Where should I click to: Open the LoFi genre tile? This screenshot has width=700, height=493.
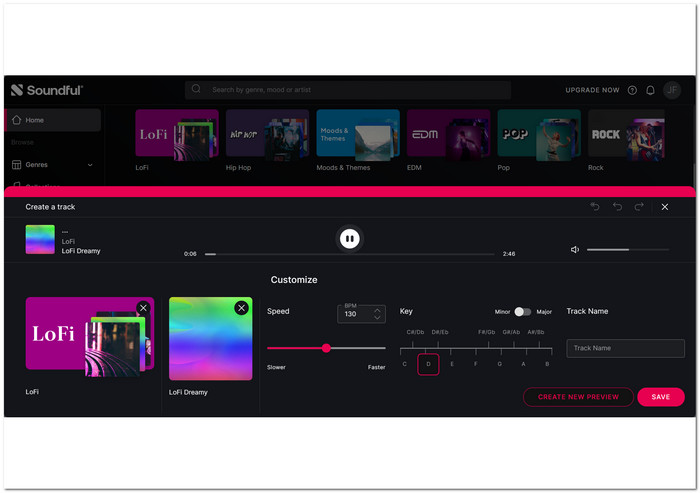pos(177,135)
